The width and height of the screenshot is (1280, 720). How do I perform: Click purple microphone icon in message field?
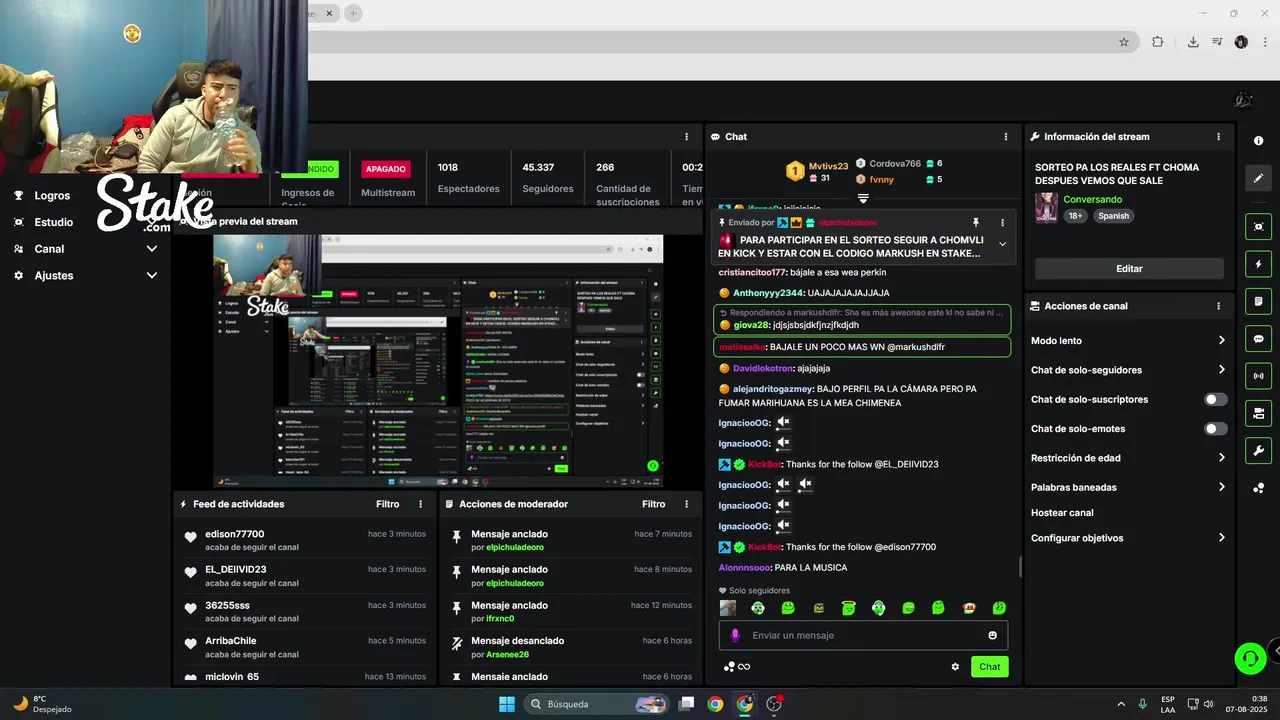(735, 635)
